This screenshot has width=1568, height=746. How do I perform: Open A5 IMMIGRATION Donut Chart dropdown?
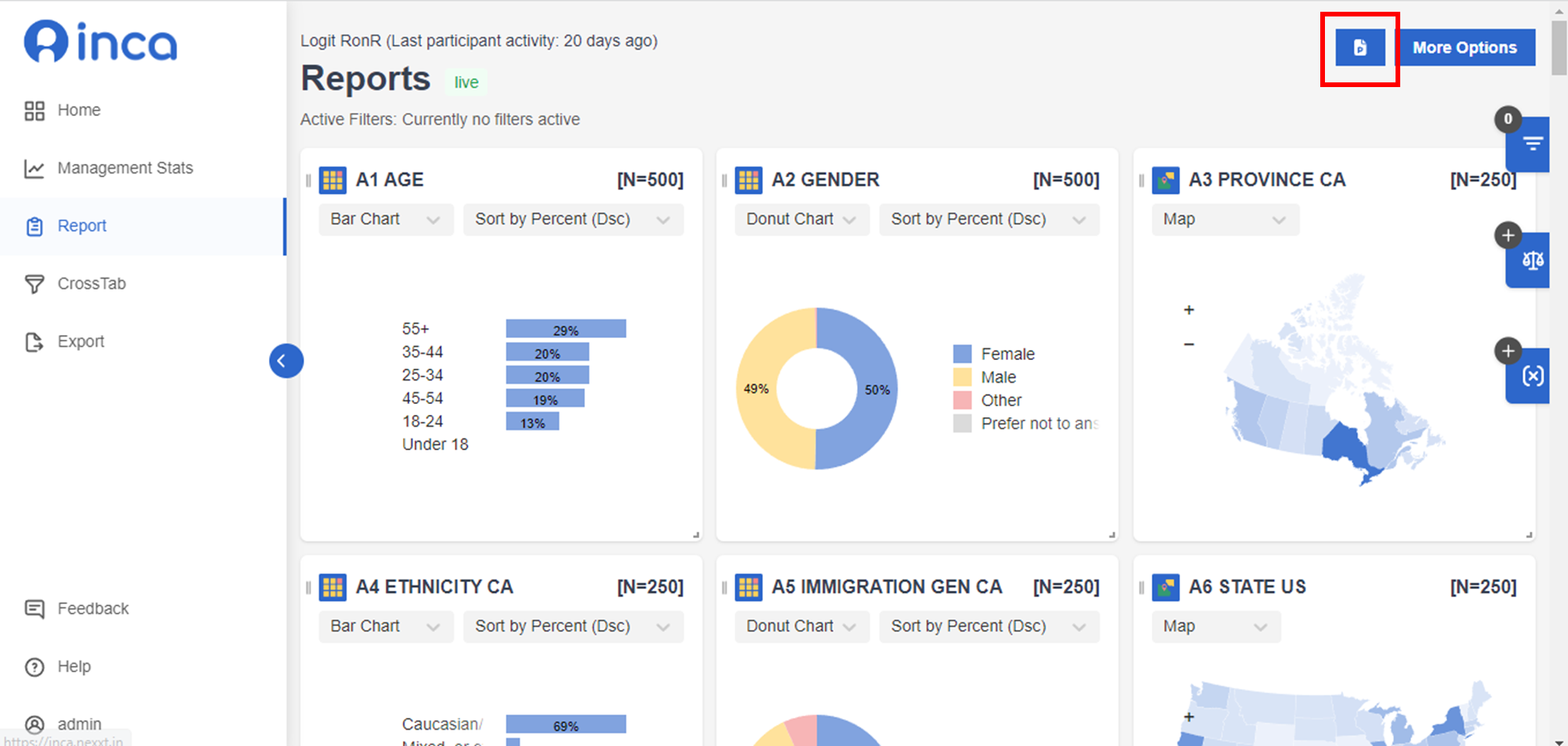[x=802, y=627]
